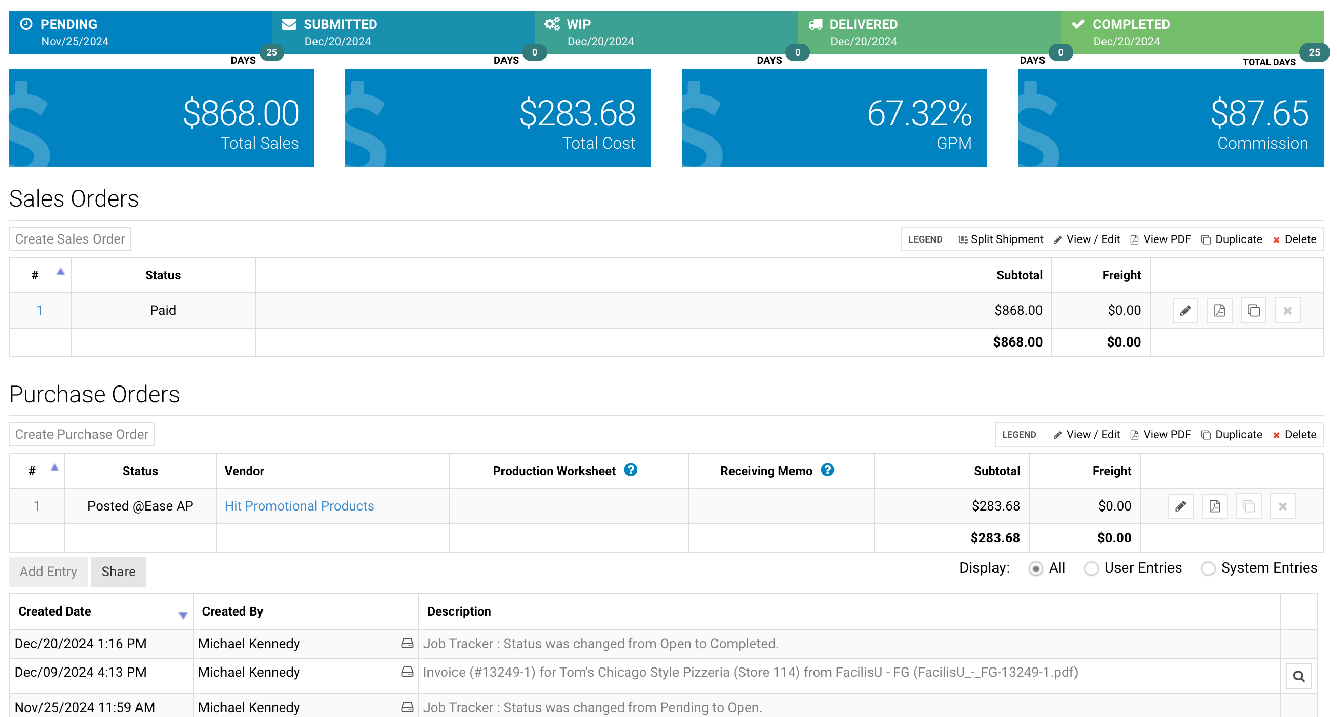Click the WIP gears icon

click(x=552, y=24)
